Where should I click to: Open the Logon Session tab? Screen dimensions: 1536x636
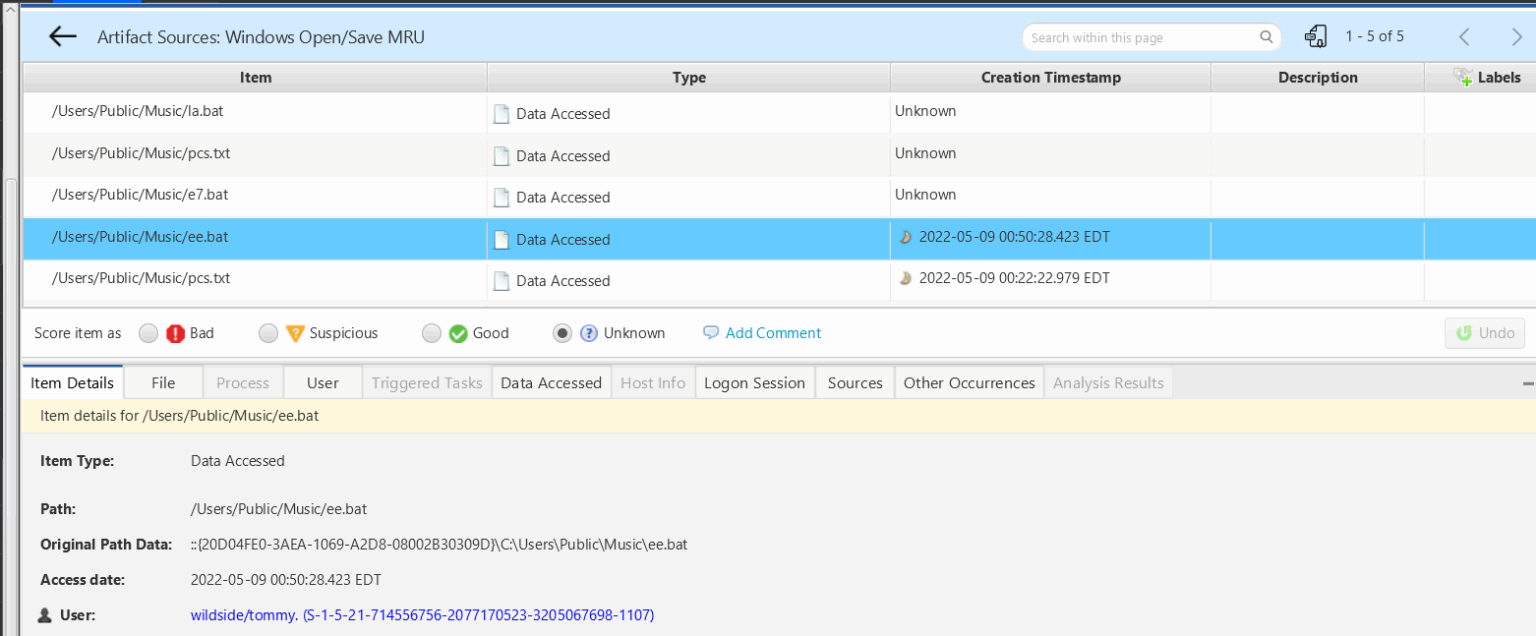tap(754, 383)
